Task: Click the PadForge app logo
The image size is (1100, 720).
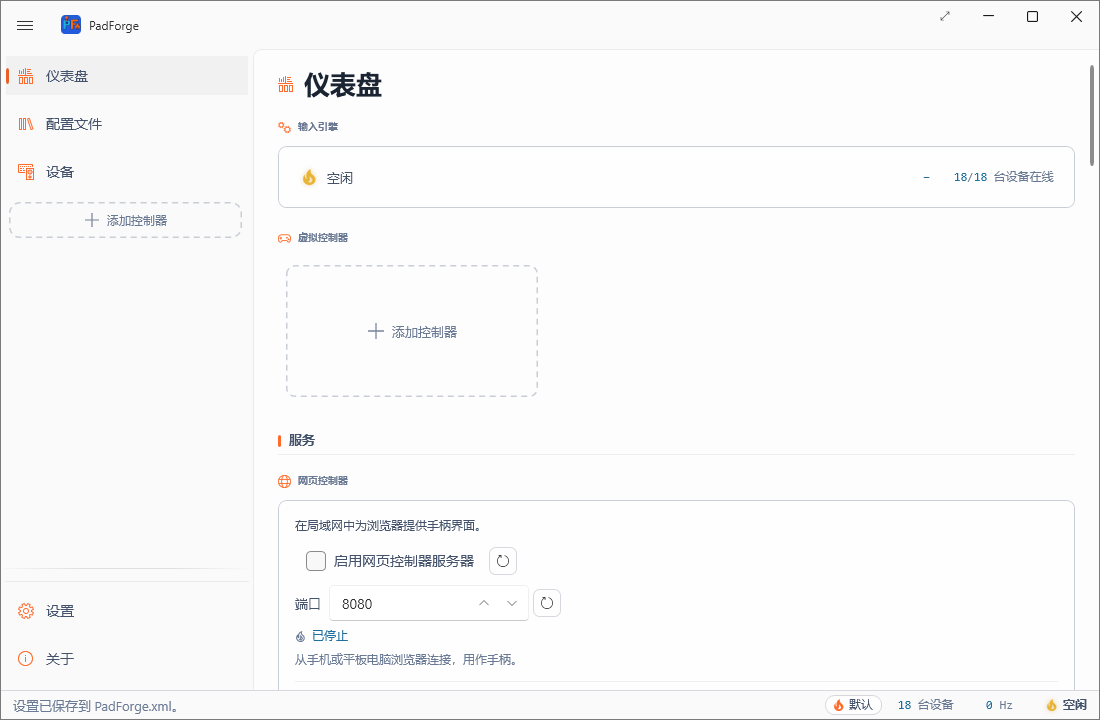Action: coord(71,25)
